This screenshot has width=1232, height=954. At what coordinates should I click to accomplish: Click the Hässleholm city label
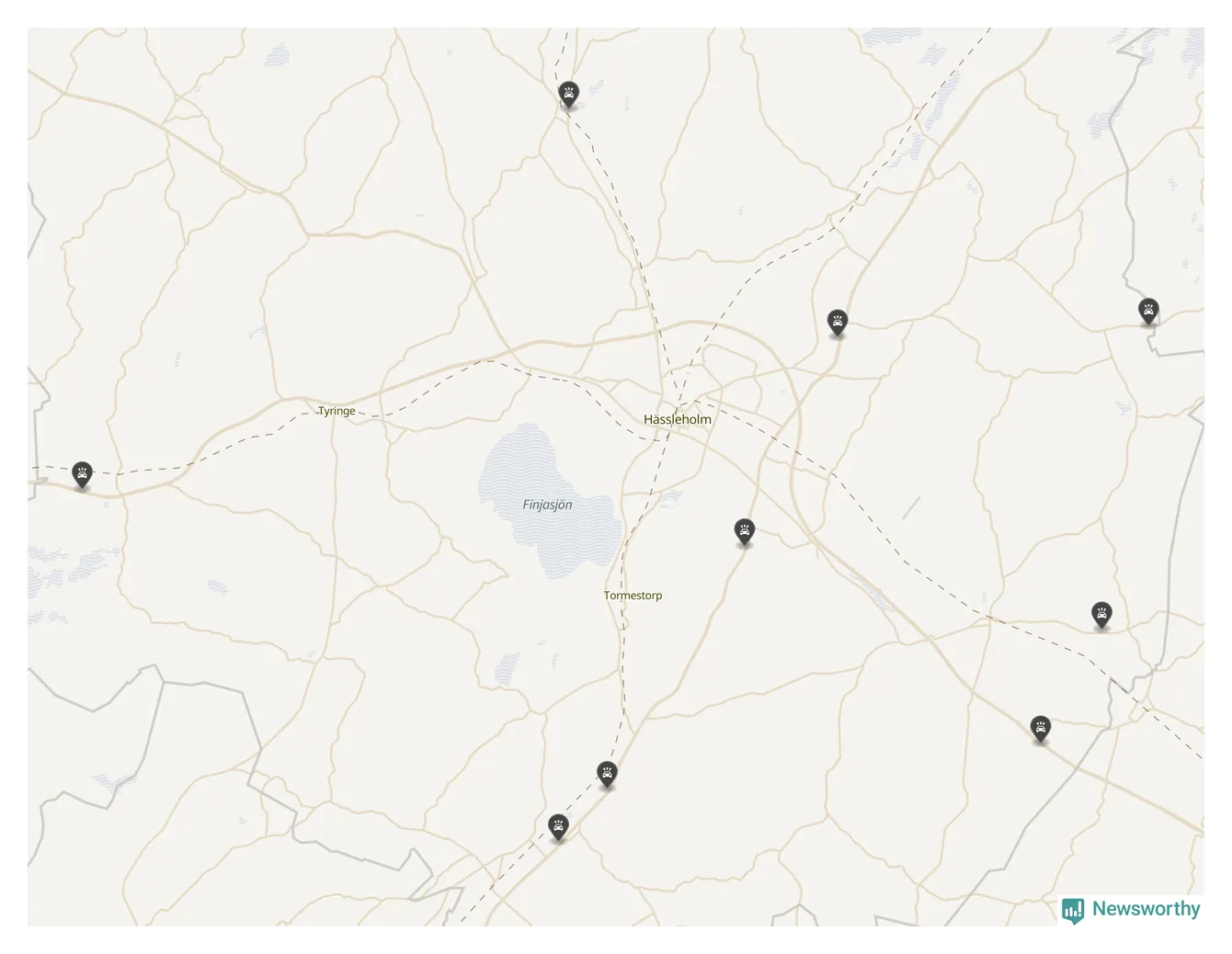point(678,419)
